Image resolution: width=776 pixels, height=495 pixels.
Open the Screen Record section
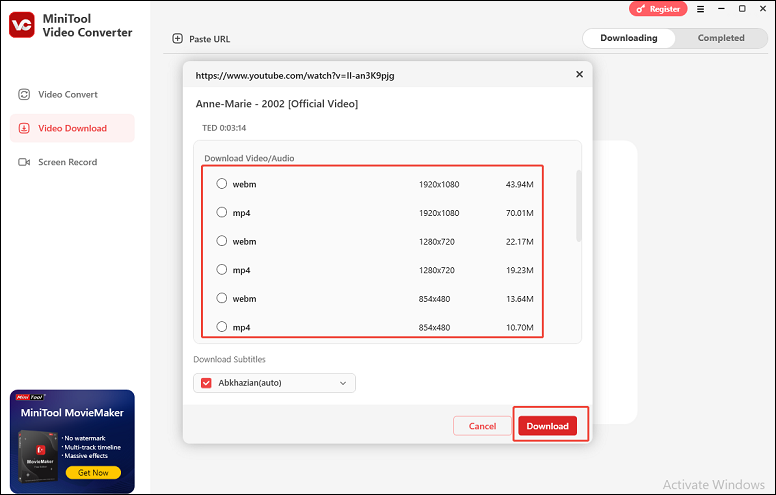(72, 162)
